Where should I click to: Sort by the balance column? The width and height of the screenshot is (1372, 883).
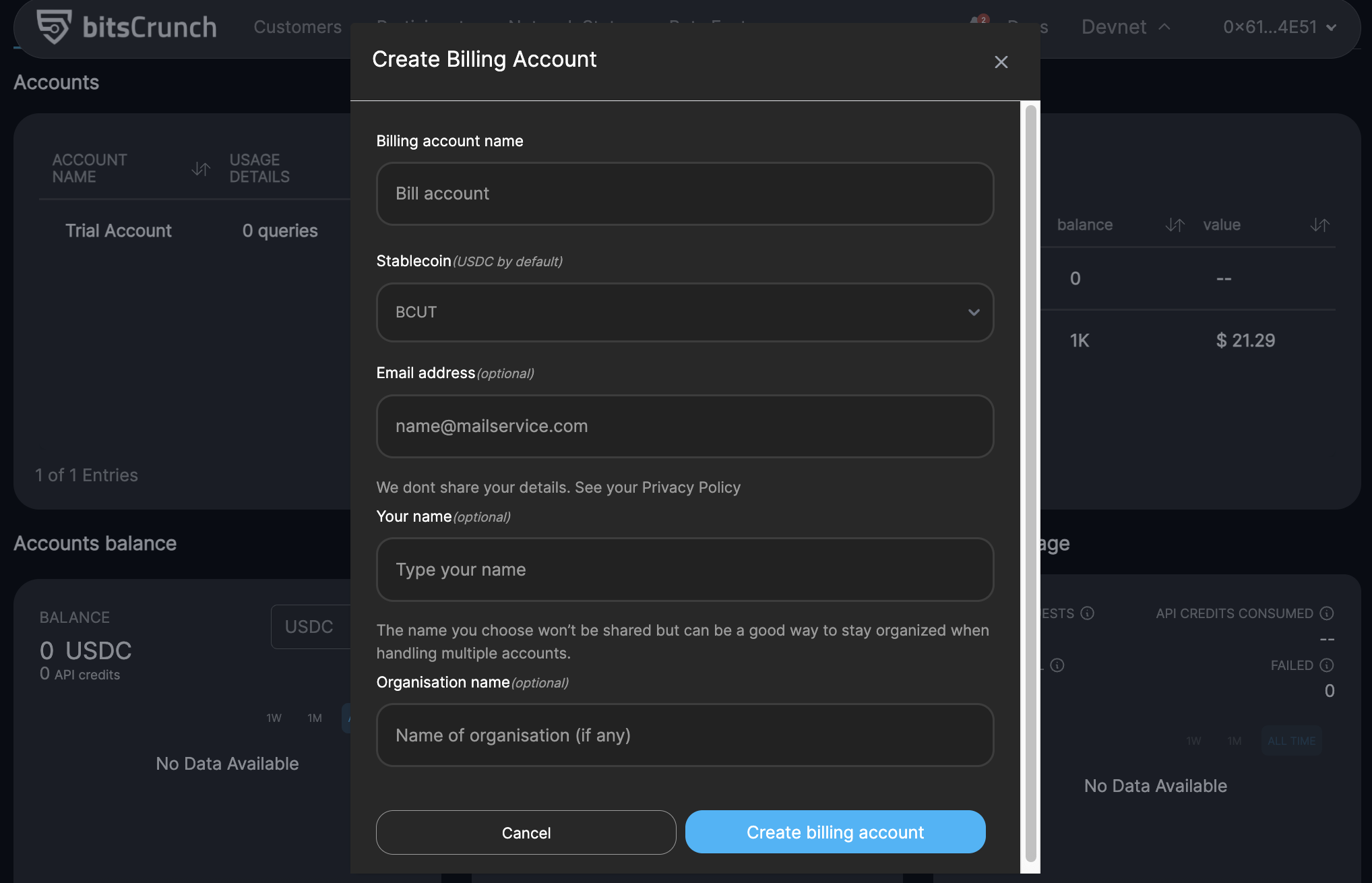pos(1175,224)
